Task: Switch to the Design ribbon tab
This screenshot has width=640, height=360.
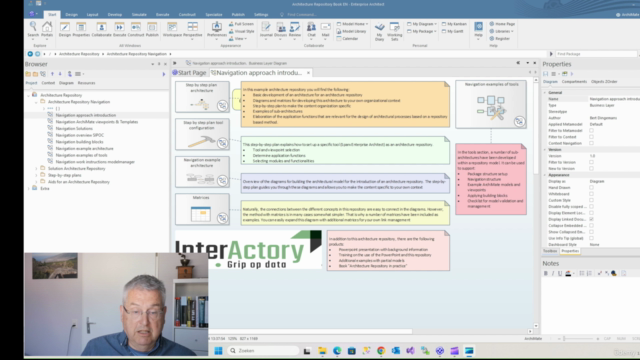Action: (x=71, y=15)
